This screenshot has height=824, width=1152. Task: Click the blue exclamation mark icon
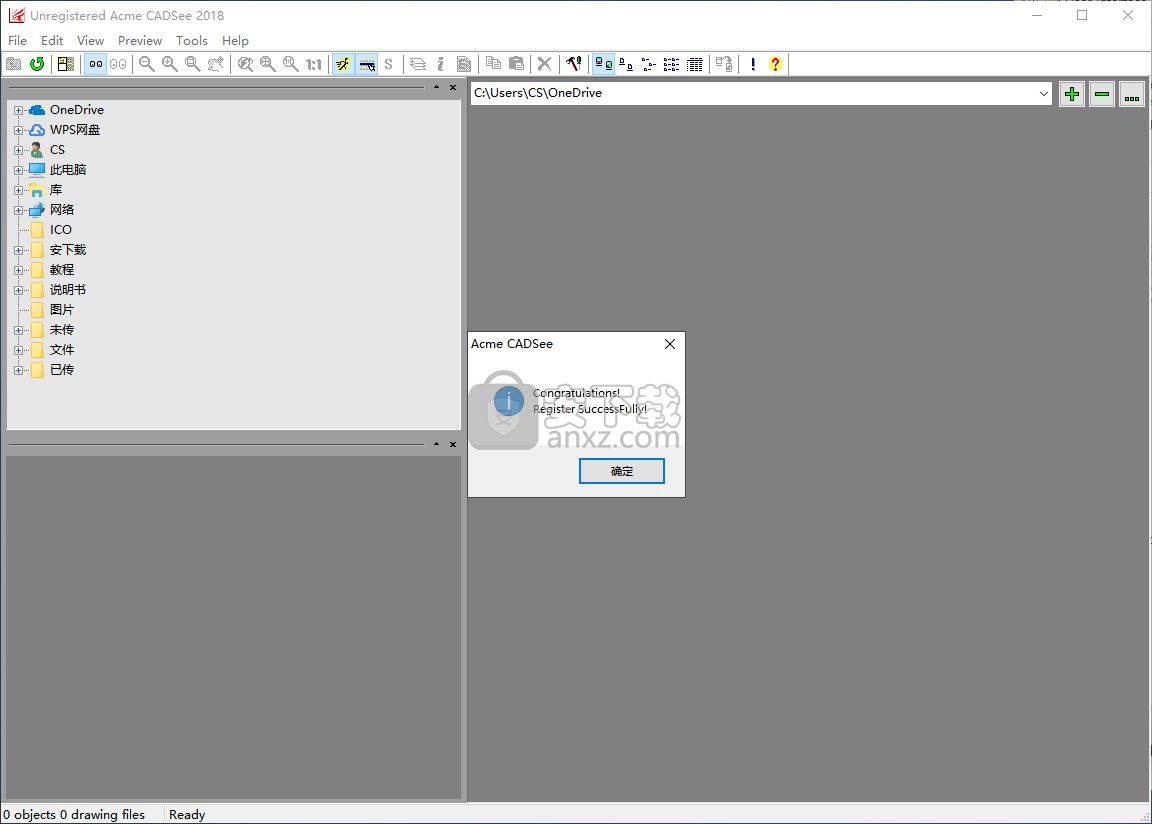753,65
